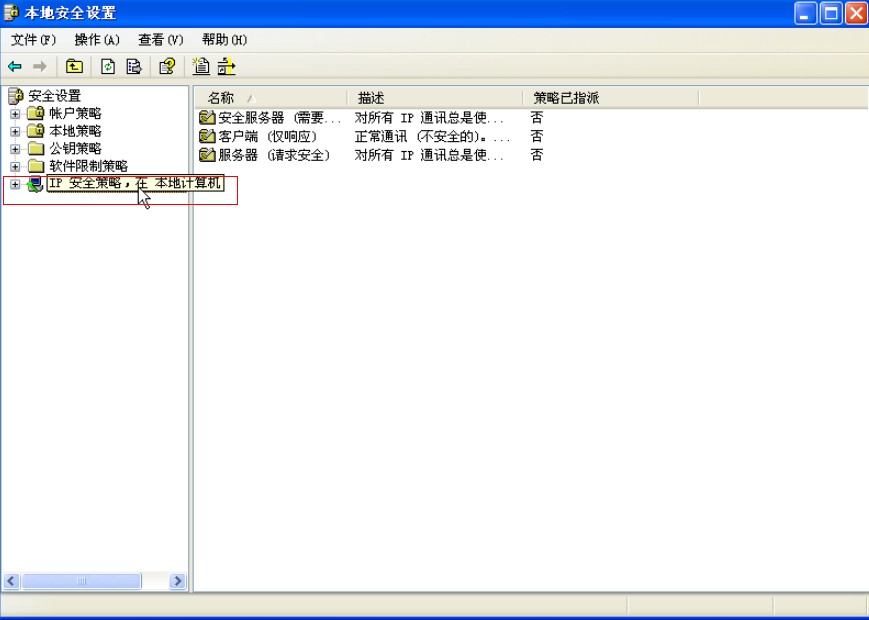Click the 否 value in 服务器 row
This screenshot has width=869, height=620.
coord(536,155)
